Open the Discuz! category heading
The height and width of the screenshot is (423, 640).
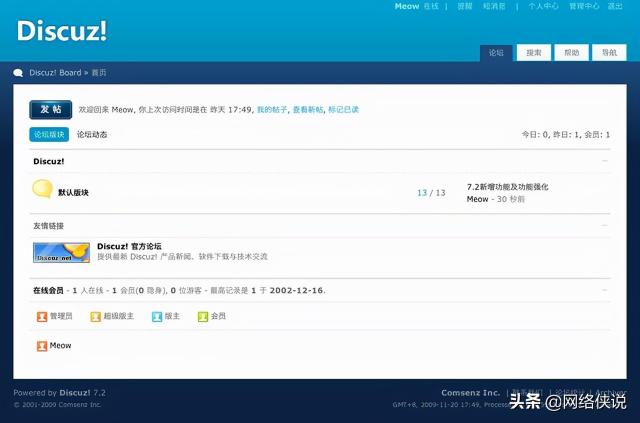click(49, 161)
